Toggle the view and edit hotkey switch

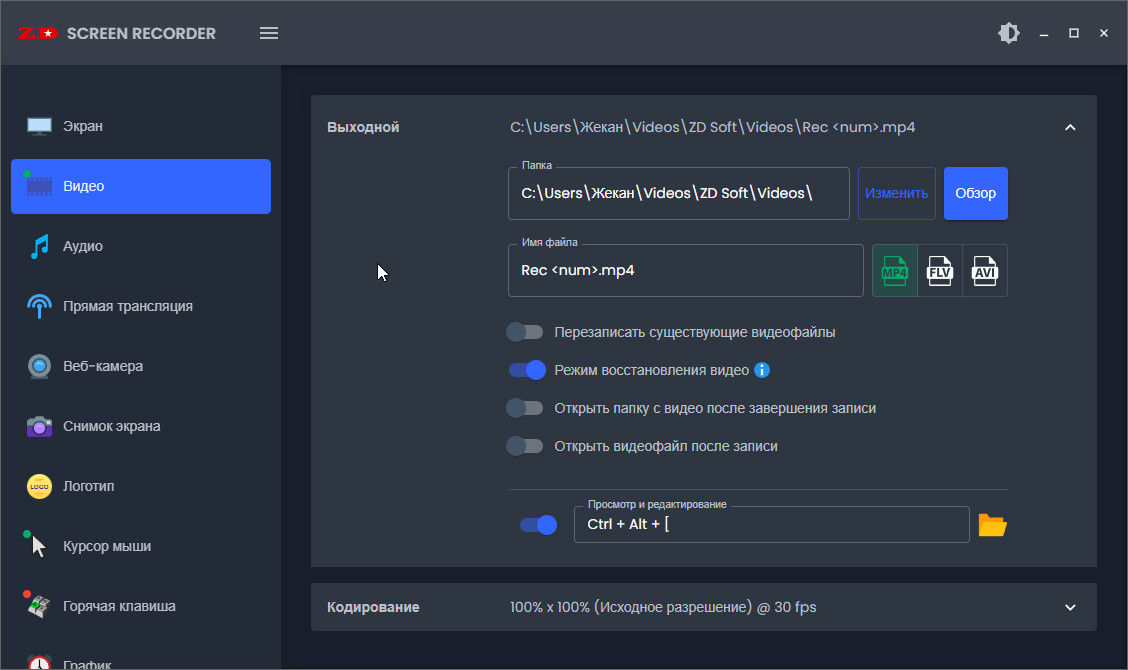538,525
